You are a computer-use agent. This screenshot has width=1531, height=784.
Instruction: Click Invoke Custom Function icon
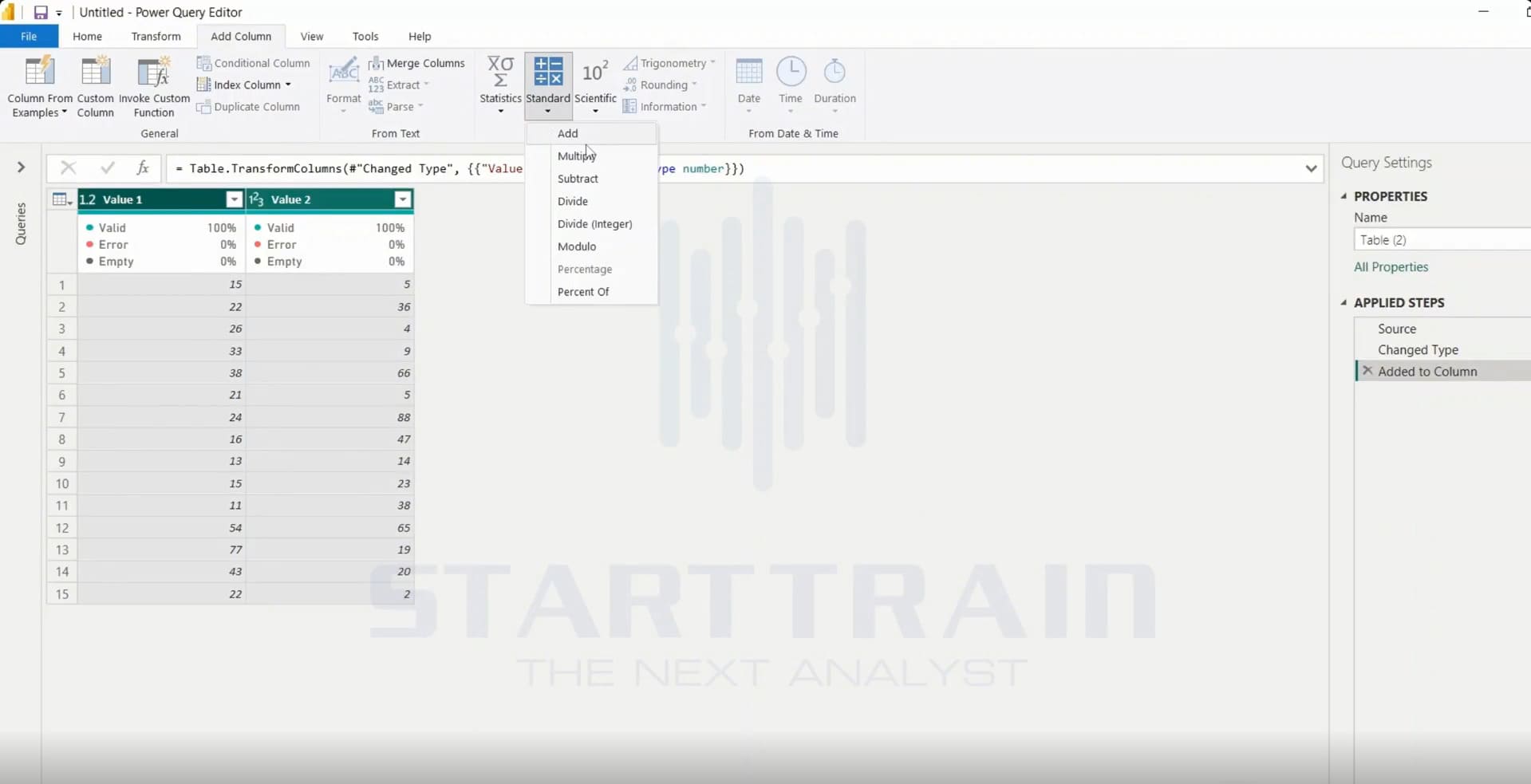(x=153, y=72)
